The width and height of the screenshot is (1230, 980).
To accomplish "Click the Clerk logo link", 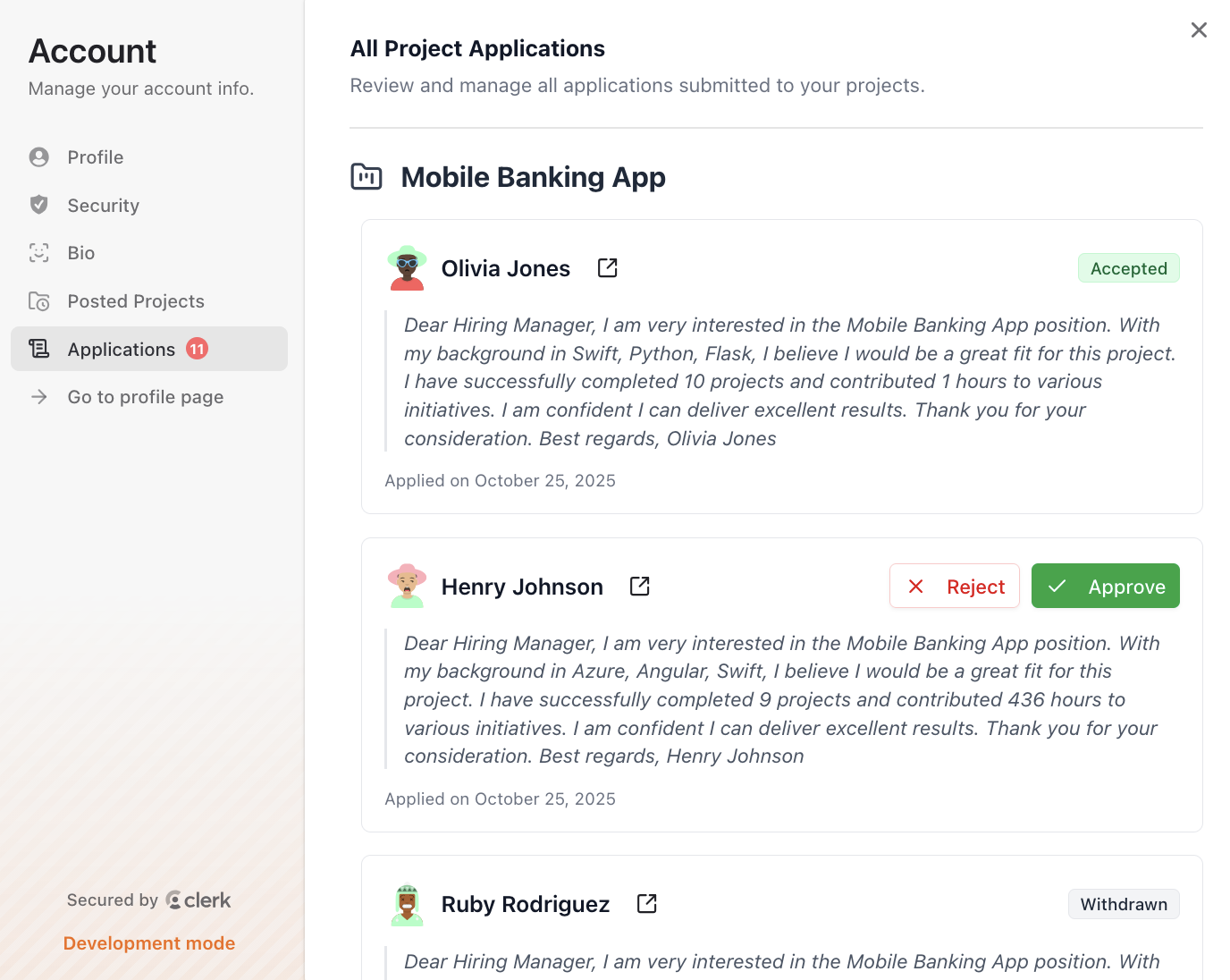I will 198,900.
